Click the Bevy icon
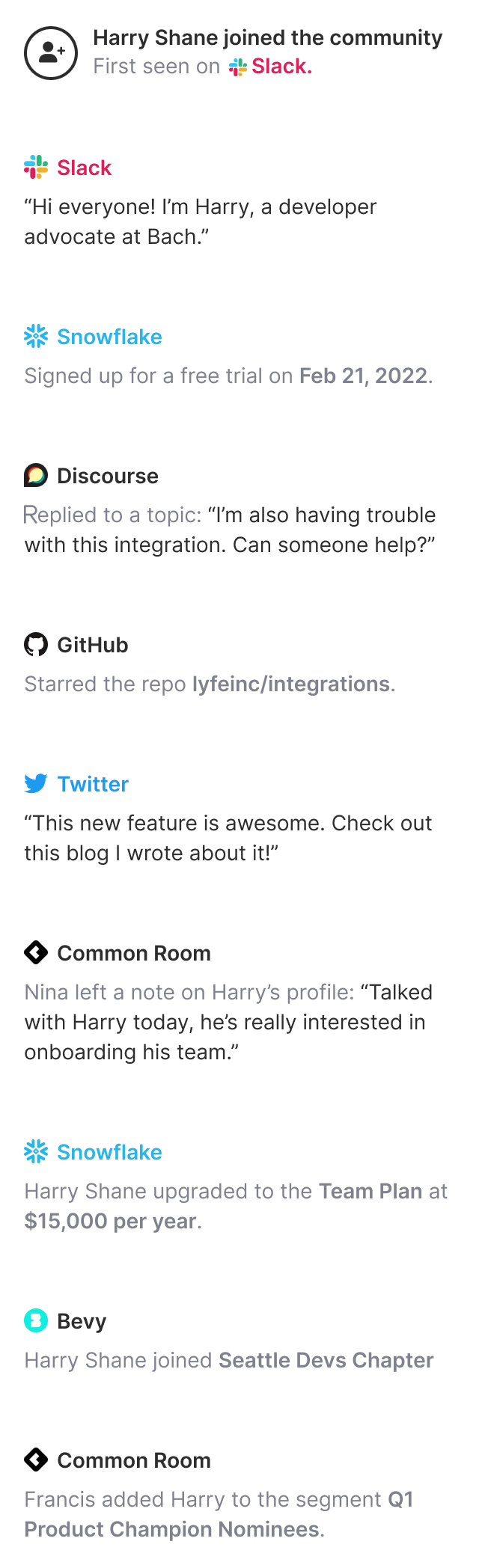Screen dimensions: 494x1568 click(x=36, y=1320)
